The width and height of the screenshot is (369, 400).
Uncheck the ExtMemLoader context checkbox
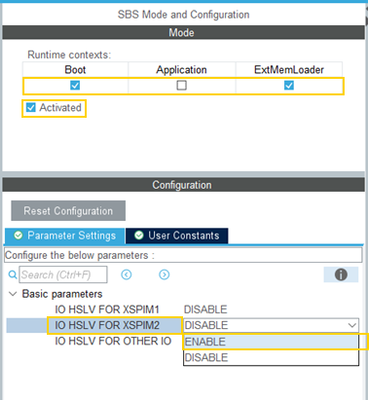pyautogui.click(x=289, y=85)
